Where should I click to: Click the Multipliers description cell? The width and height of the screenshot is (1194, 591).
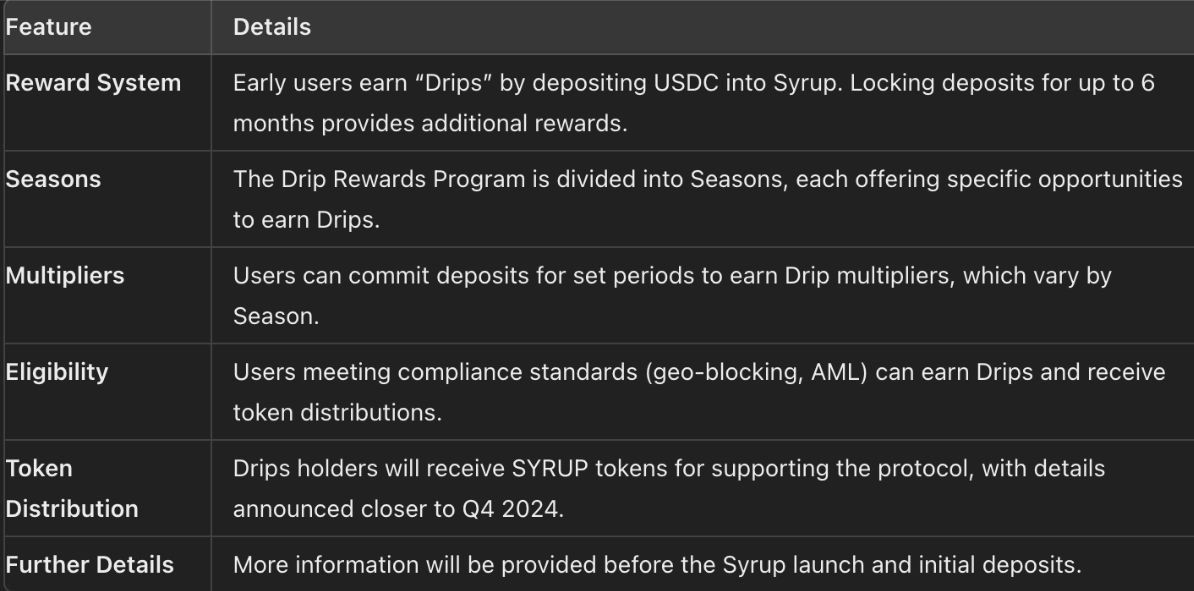click(x=671, y=295)
